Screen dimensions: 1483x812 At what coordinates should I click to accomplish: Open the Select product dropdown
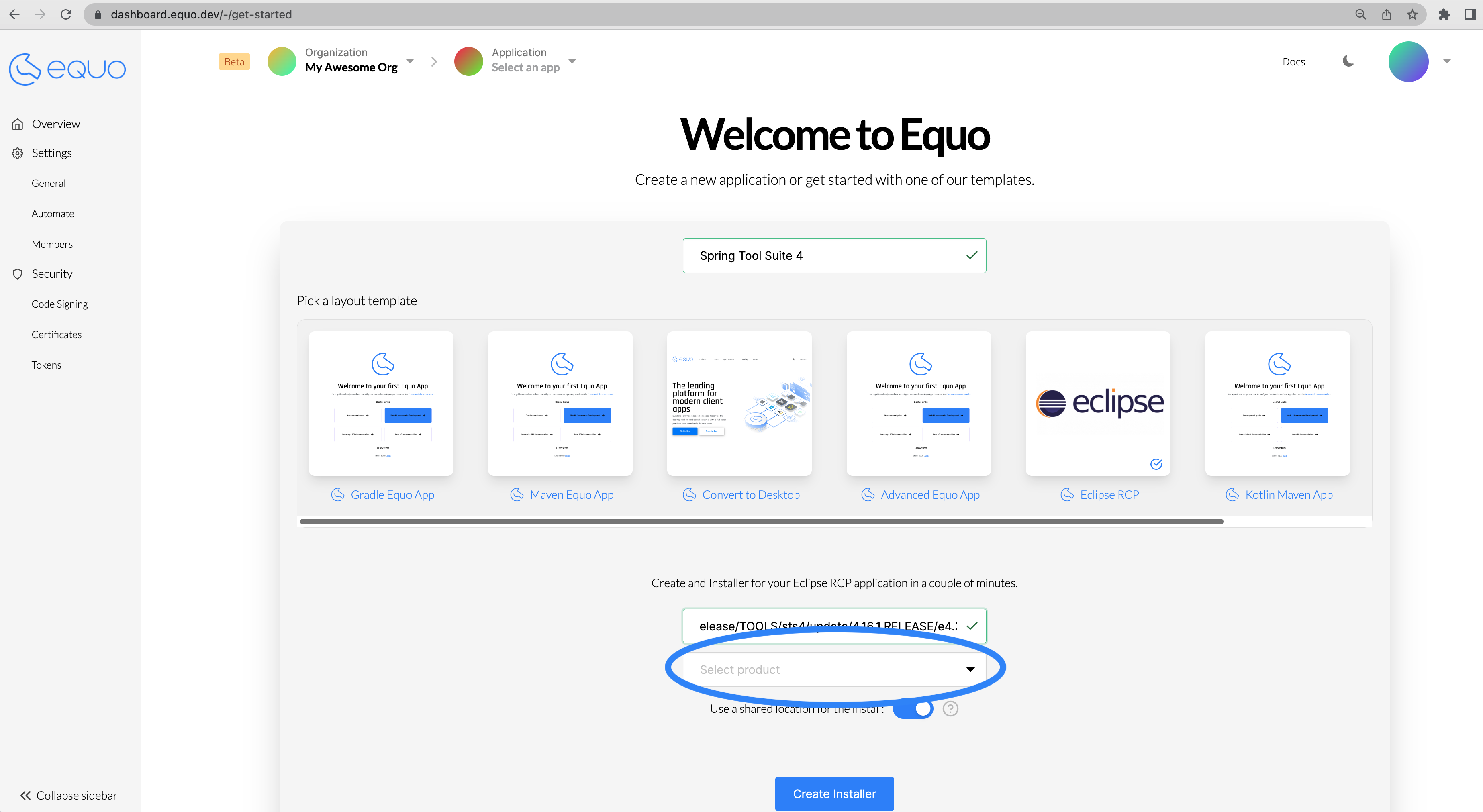tap(834, 669)
